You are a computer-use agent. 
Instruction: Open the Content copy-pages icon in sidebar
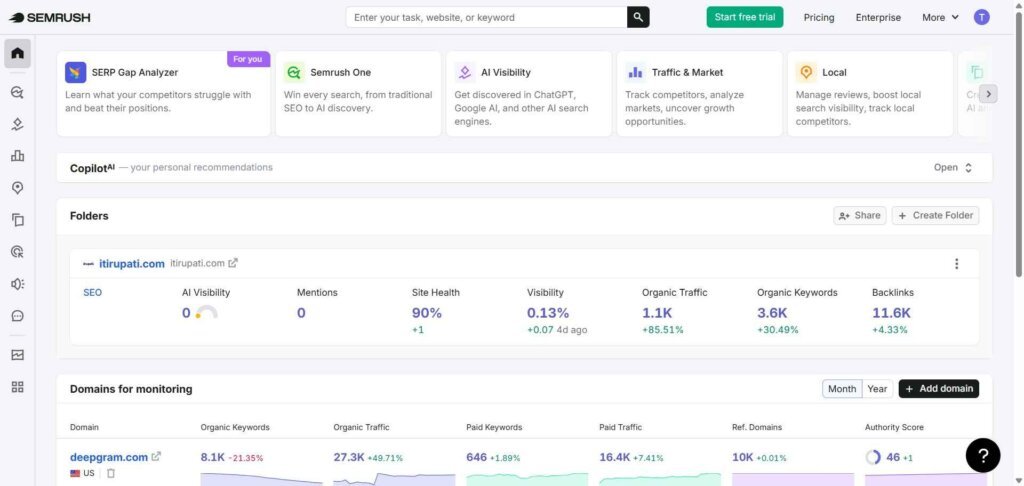pyautogui.click(x=18, y=219)
